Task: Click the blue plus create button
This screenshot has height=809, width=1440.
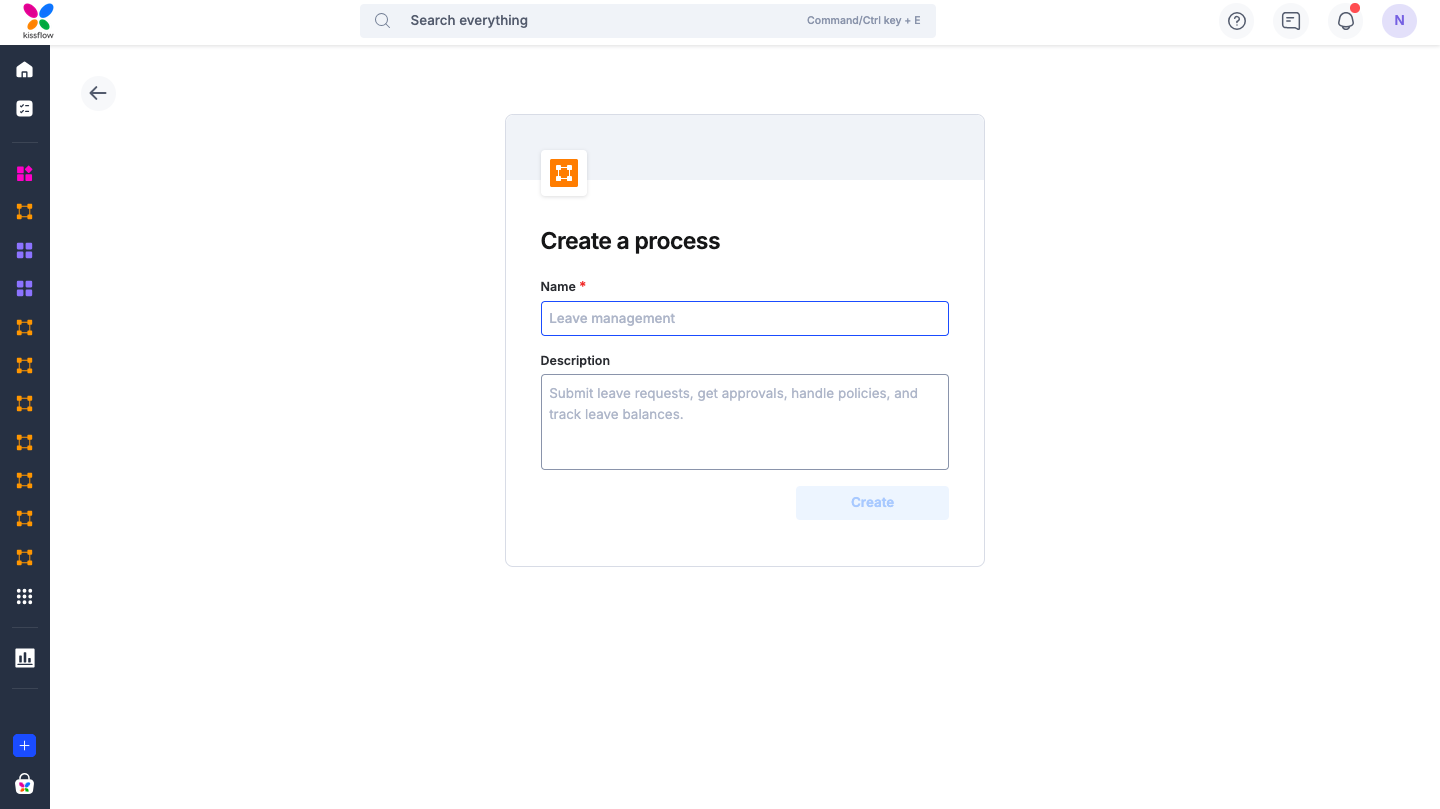Action: point(25,746)
